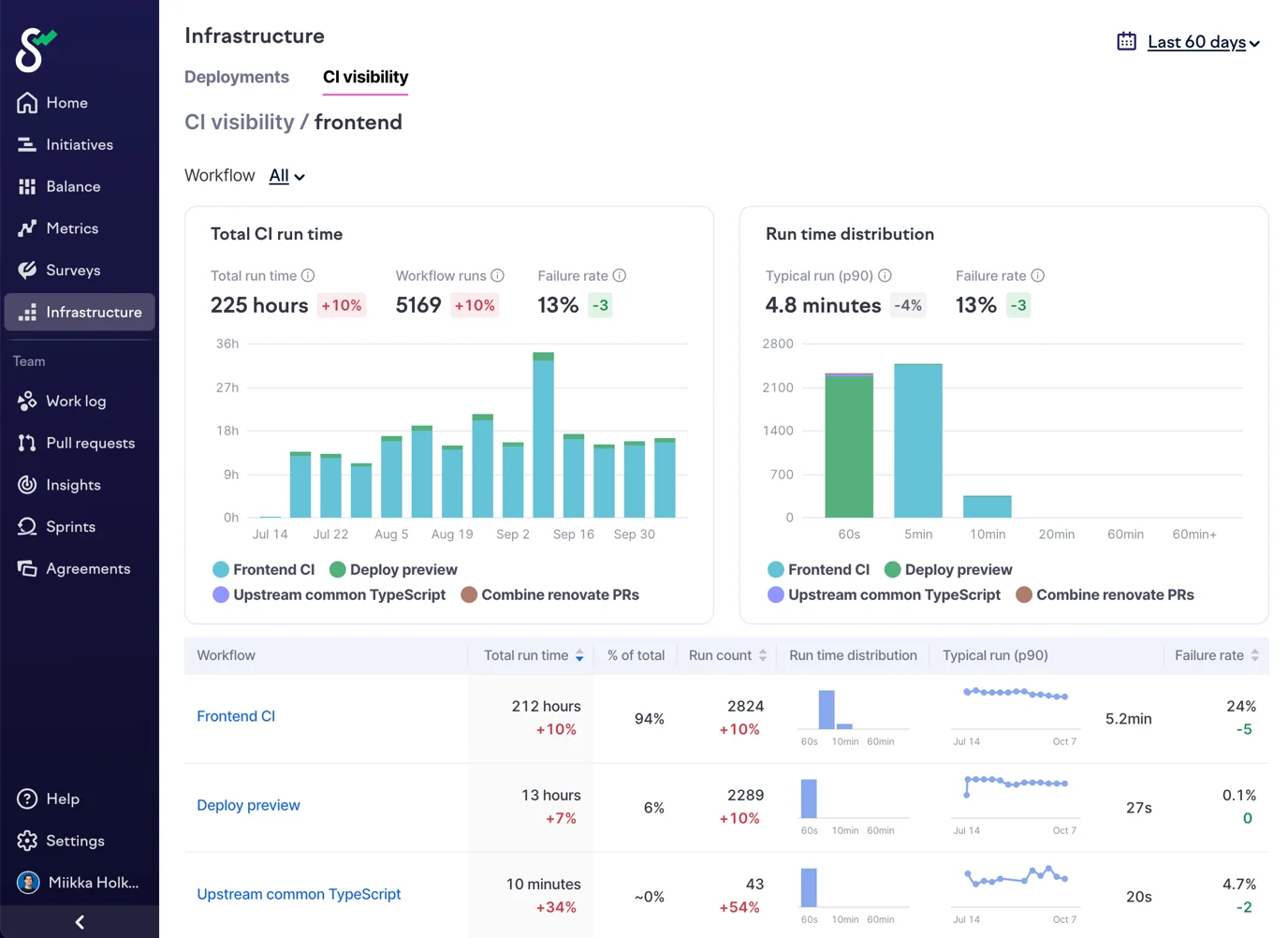This screenshot has height=938, width=1288.
Task: Open the Settings gear icon
Action: point(27,841)
